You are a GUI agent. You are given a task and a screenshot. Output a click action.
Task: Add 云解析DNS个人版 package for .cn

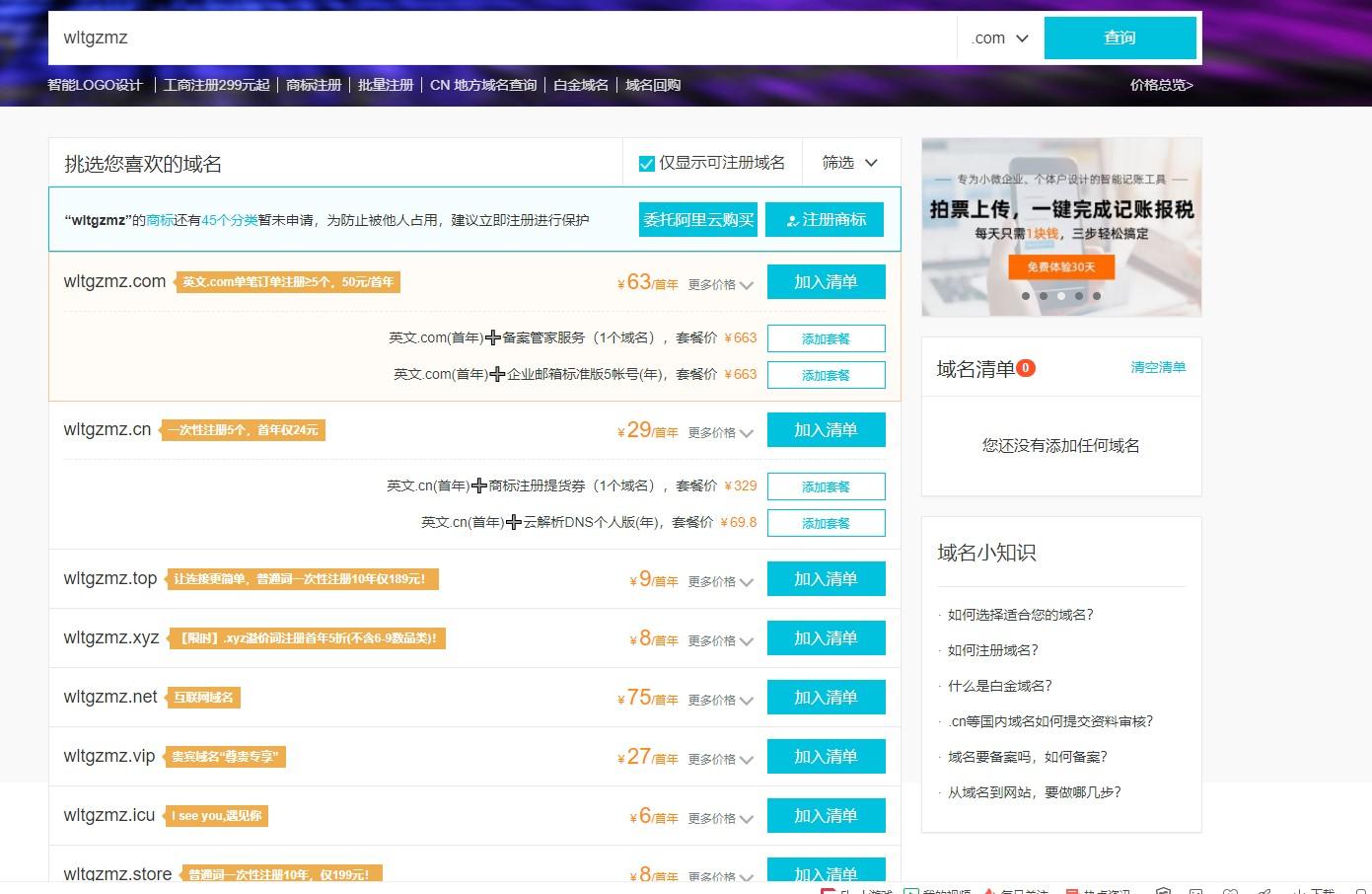[826, 523]
